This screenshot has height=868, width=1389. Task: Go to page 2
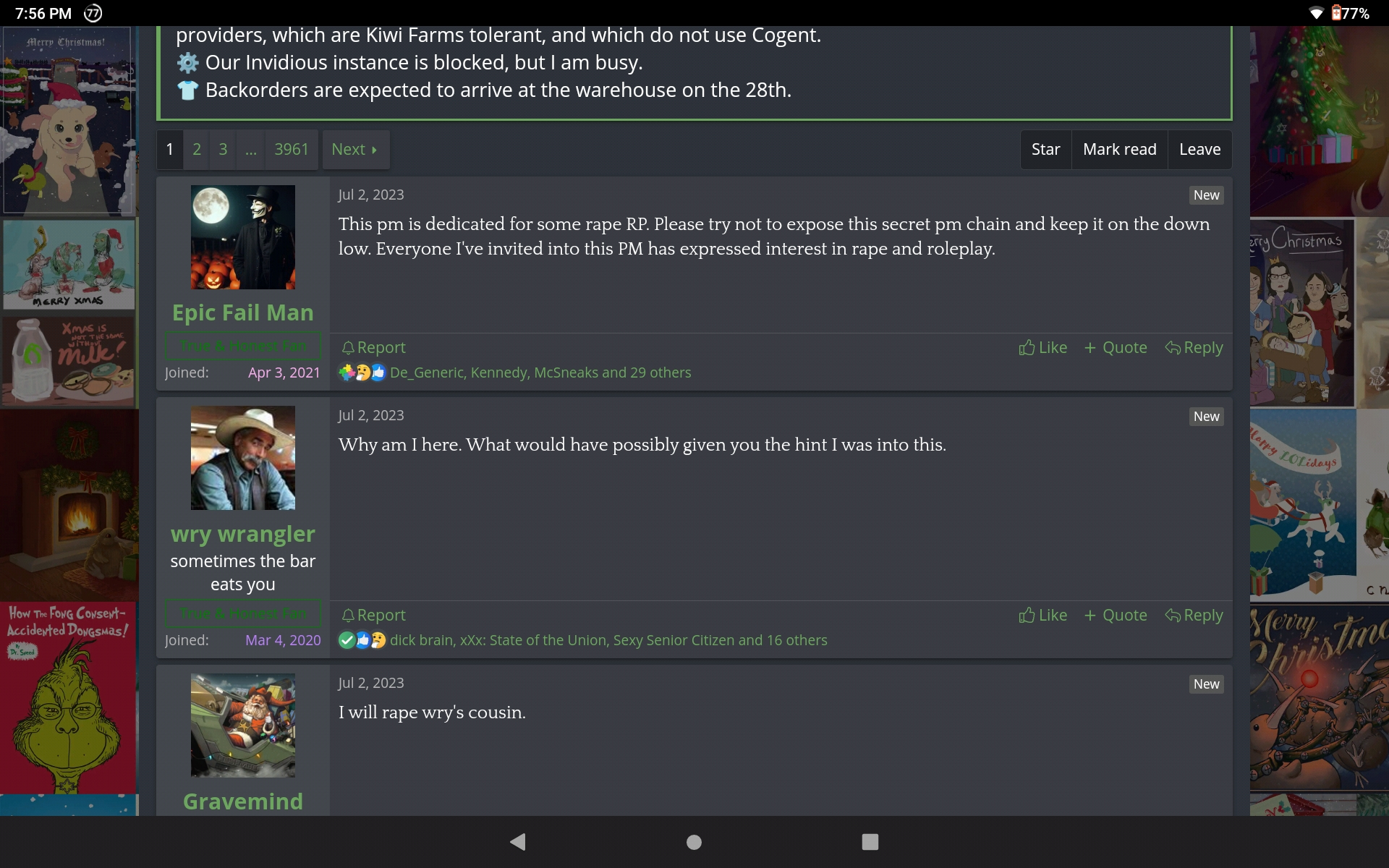(197, 150)
